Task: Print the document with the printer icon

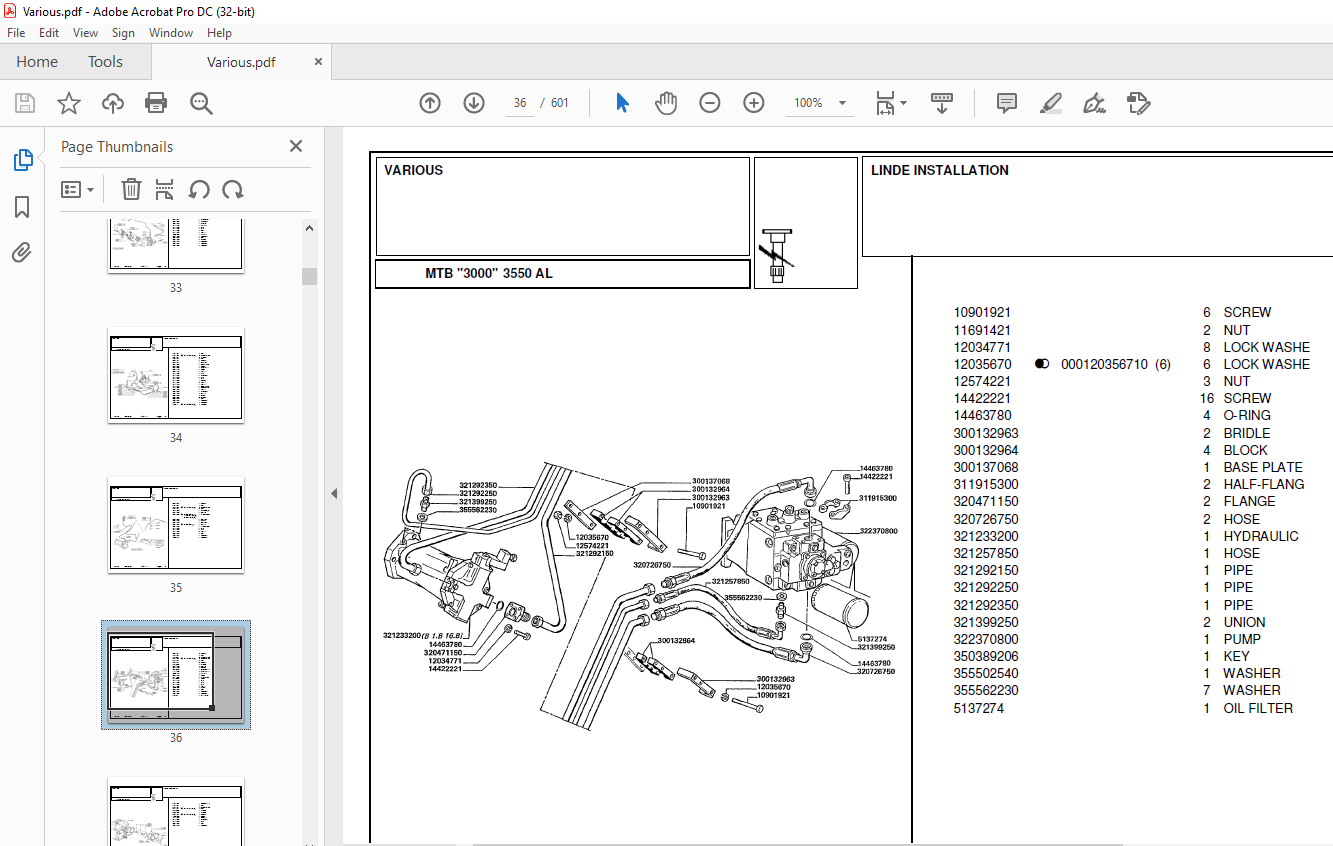Action: coord(156,103)
